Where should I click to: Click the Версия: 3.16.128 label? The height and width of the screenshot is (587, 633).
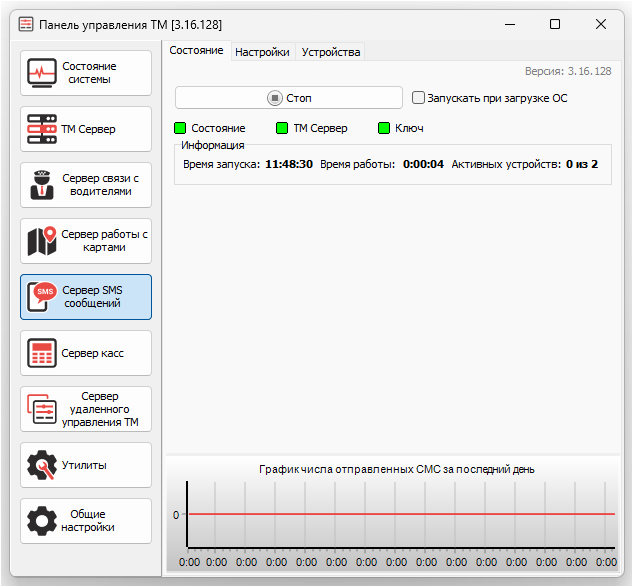point(568,71)
